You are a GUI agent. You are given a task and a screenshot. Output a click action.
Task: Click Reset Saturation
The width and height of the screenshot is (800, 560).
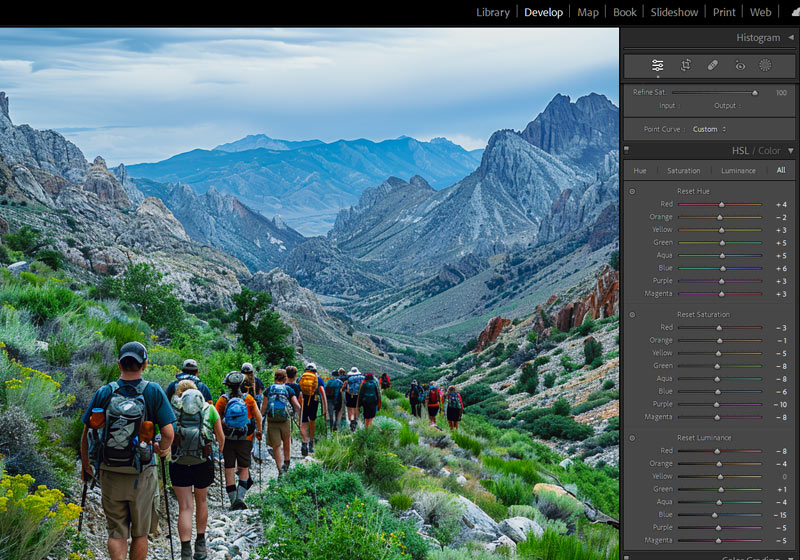(x=703, y=315)
